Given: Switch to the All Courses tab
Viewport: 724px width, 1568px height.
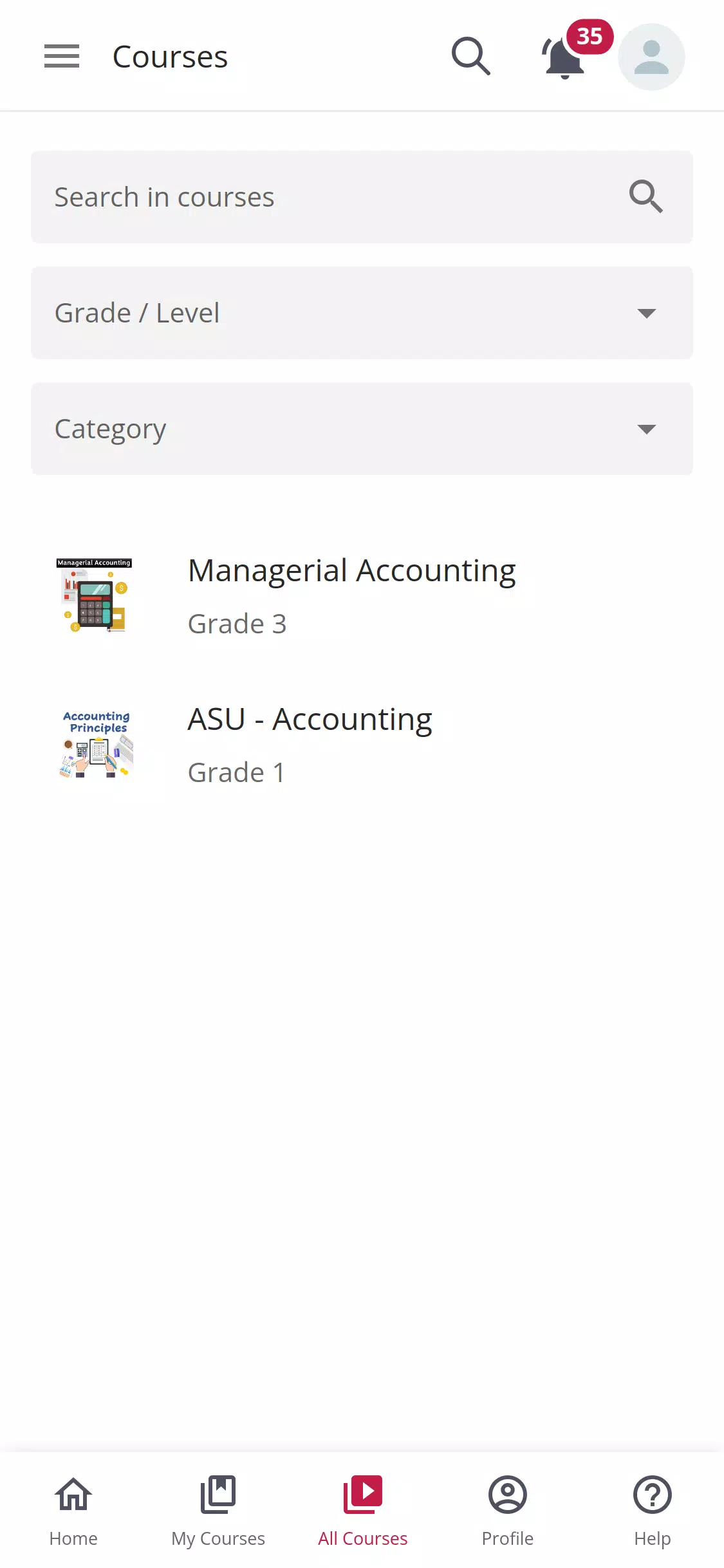Looking at the screenshot, I should point(363,1510).
